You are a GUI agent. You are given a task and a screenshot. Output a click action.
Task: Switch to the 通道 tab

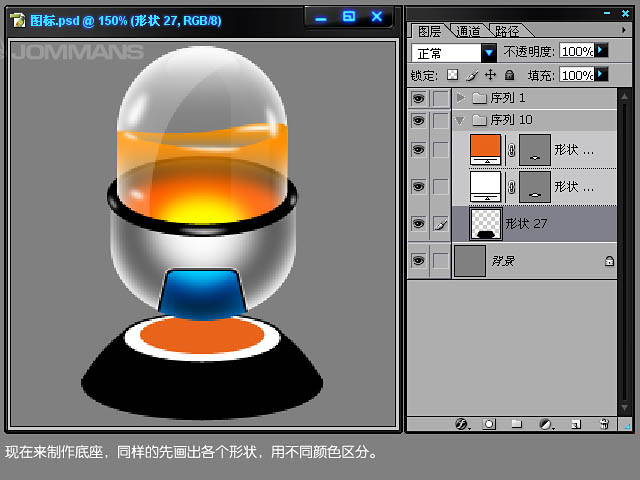coord(468,31)
